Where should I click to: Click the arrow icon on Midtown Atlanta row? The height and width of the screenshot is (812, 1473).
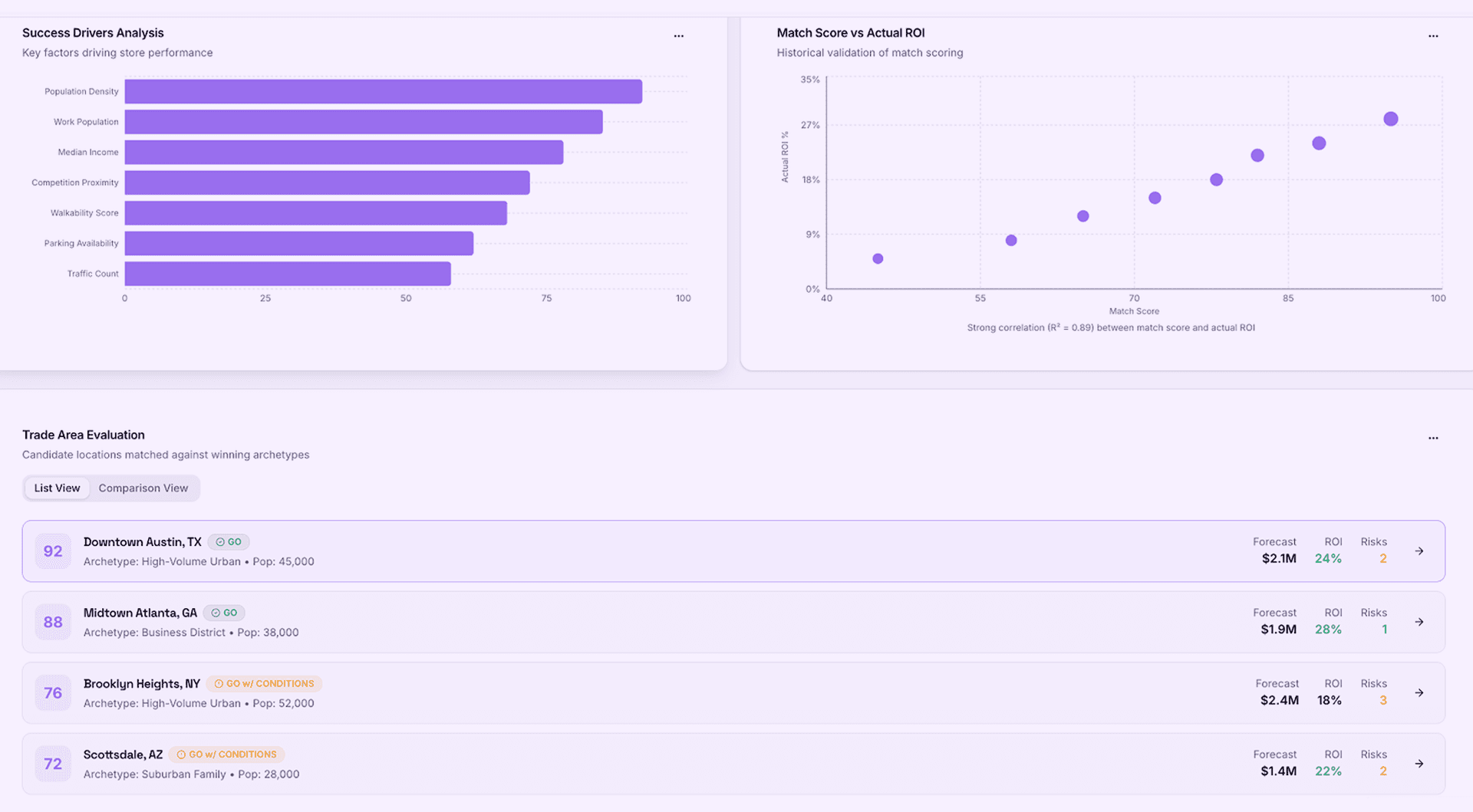point(1420,622)
